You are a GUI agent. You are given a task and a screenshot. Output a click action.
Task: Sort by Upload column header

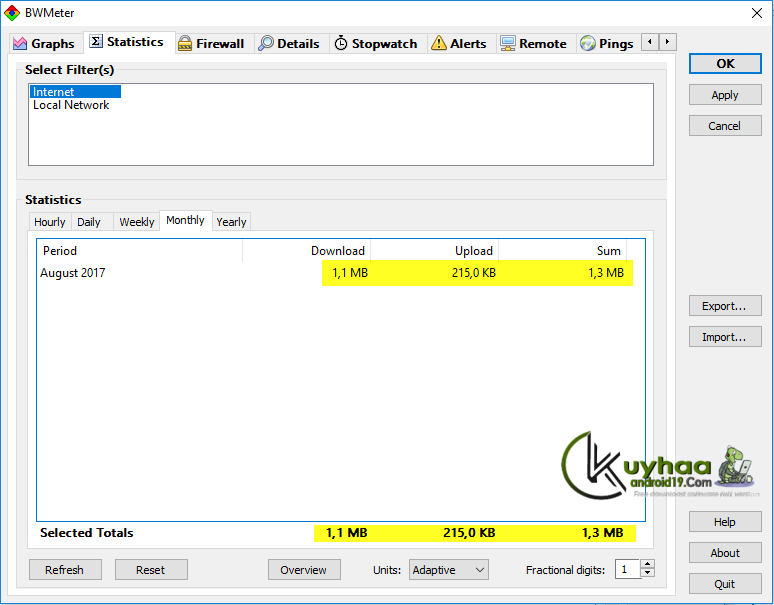coord(435,251)
